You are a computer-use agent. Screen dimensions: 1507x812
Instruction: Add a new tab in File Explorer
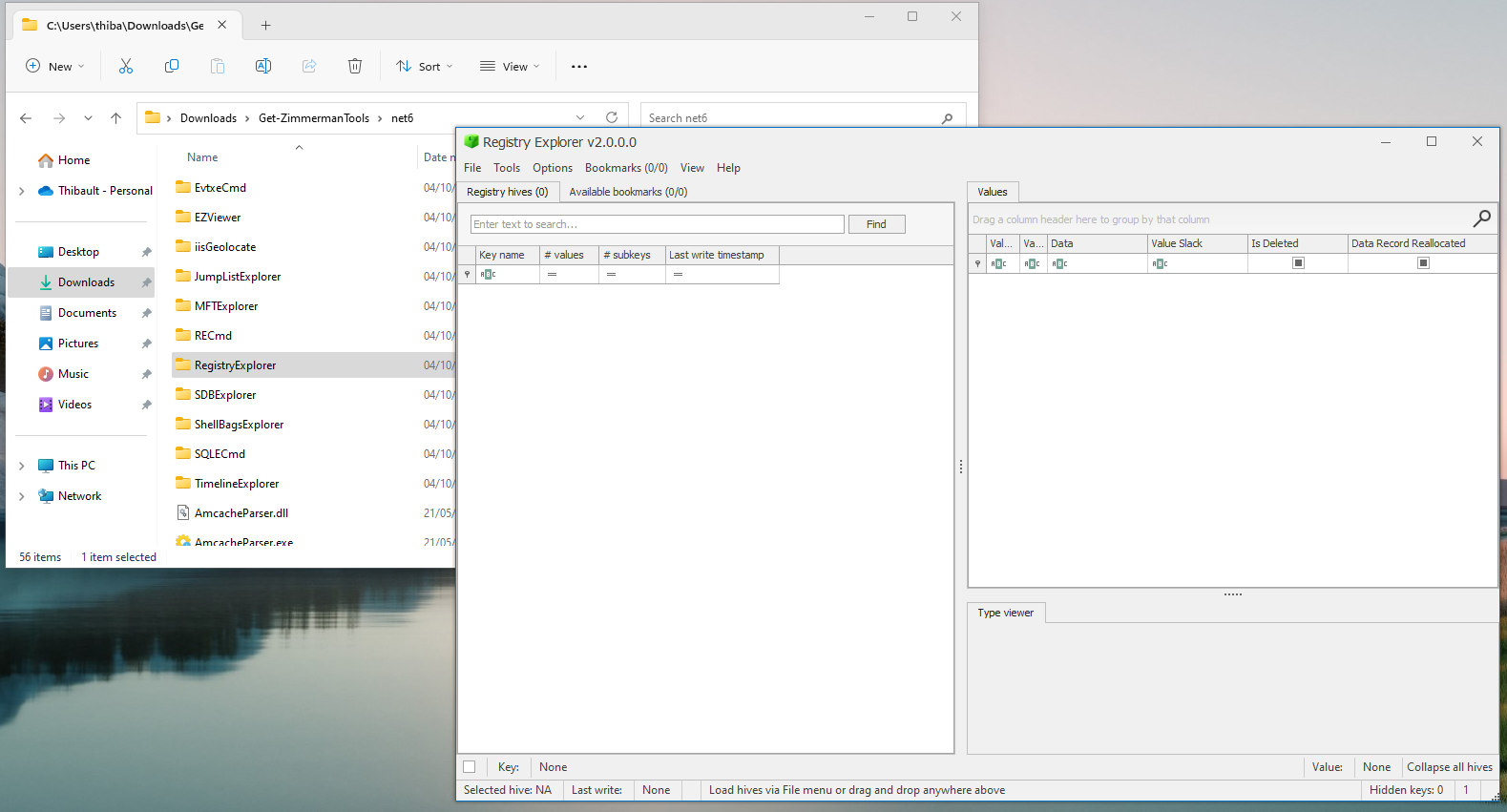266,26
